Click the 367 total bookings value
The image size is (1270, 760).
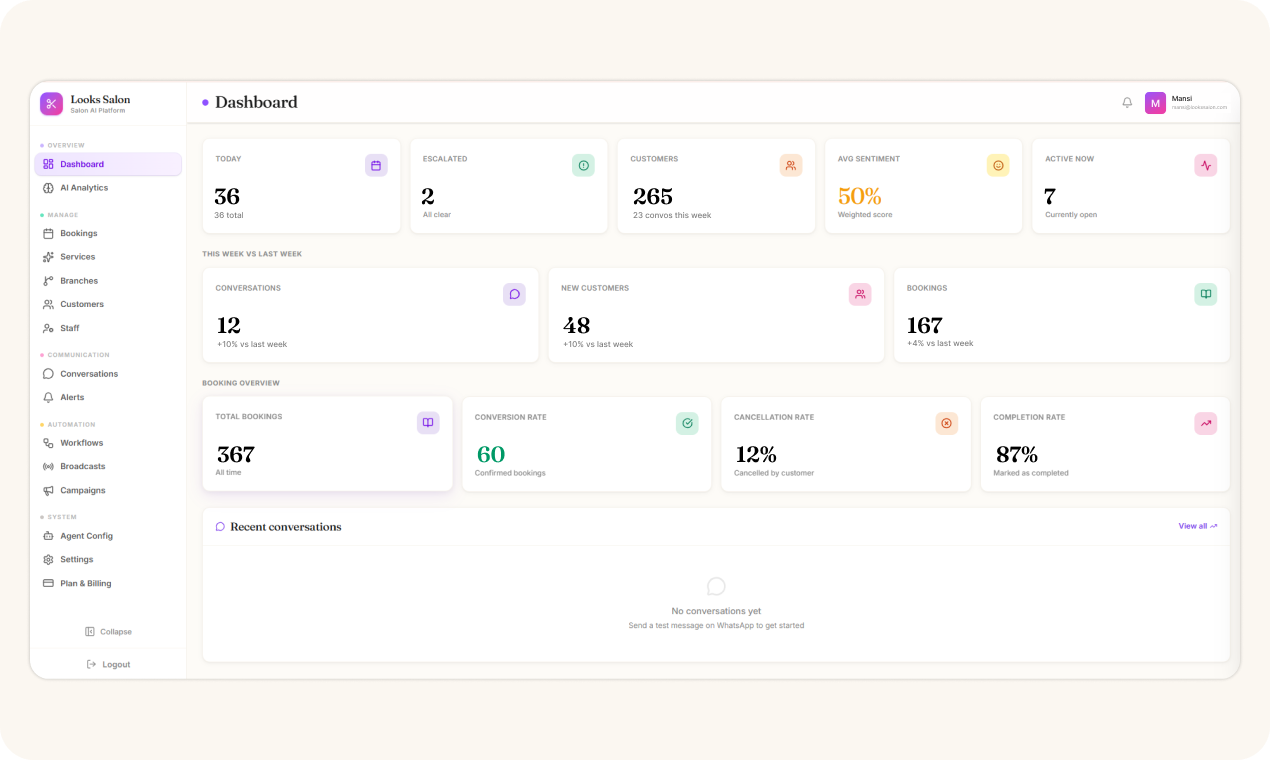click(236, 455)
